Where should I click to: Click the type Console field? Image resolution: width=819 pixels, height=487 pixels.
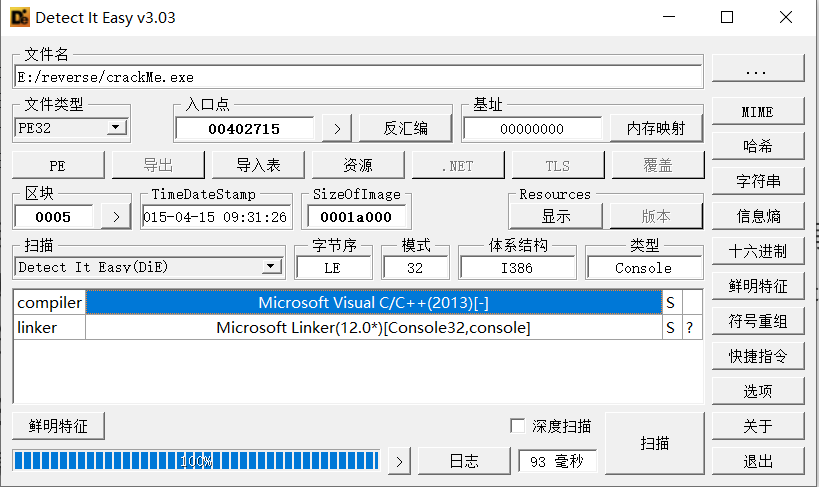click(644, 268)
